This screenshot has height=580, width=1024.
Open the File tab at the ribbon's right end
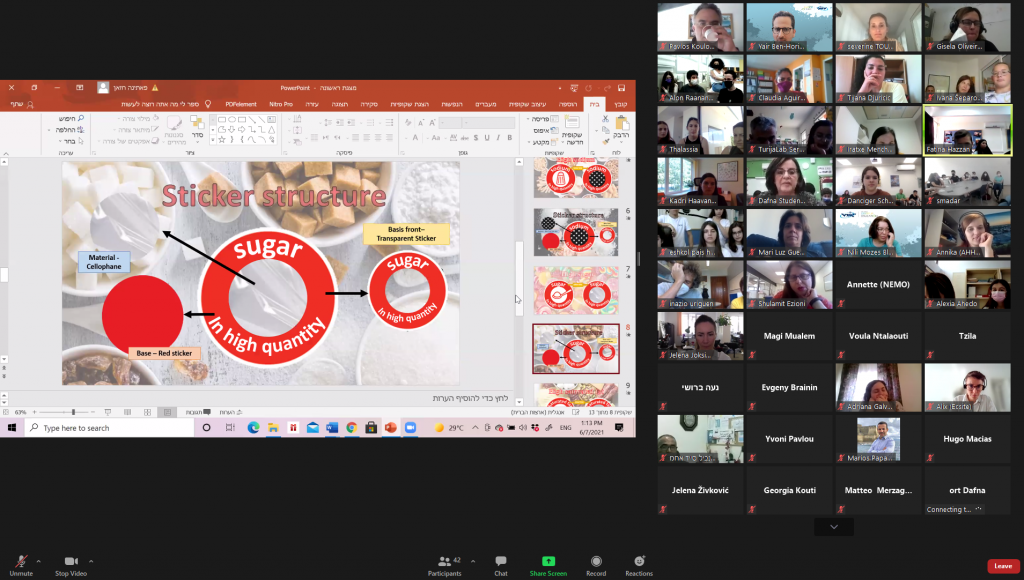click(x=621, y=105)
